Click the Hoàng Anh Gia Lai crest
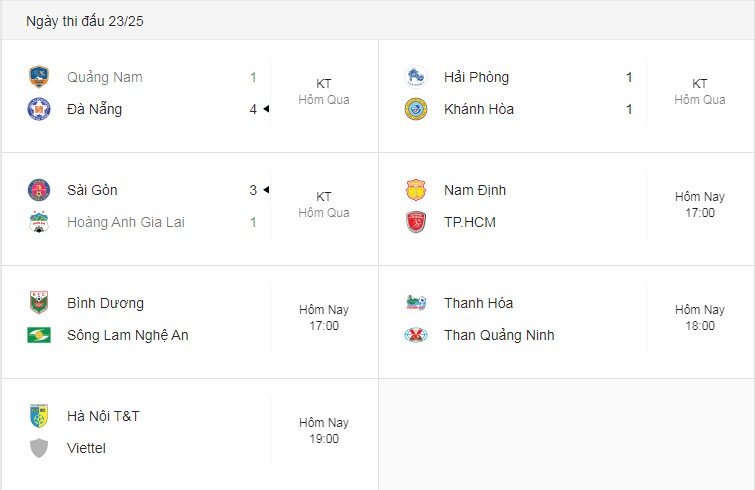Viewport: 755px width, 490px height. (x=39, y=222)
